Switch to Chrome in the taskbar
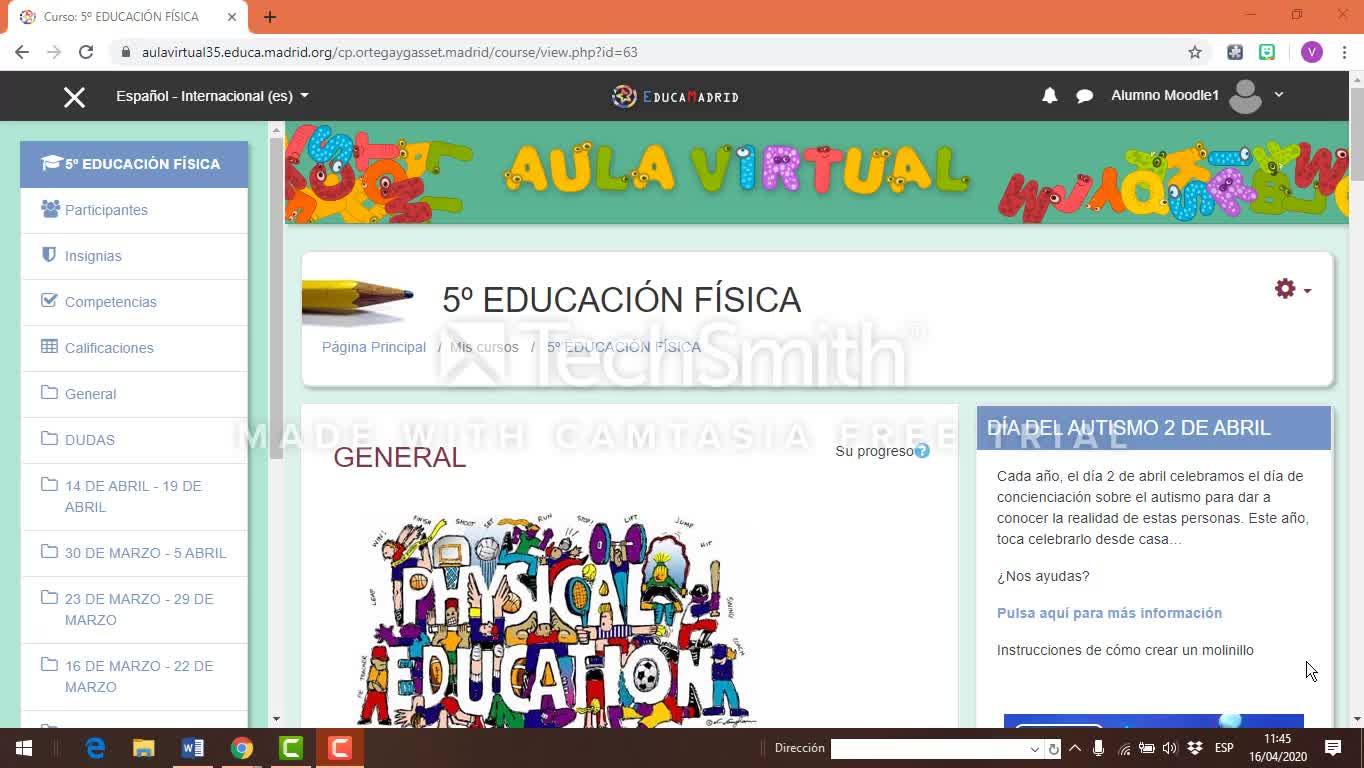The width and height of the screenshot is (1364, 768). (242, 748)
